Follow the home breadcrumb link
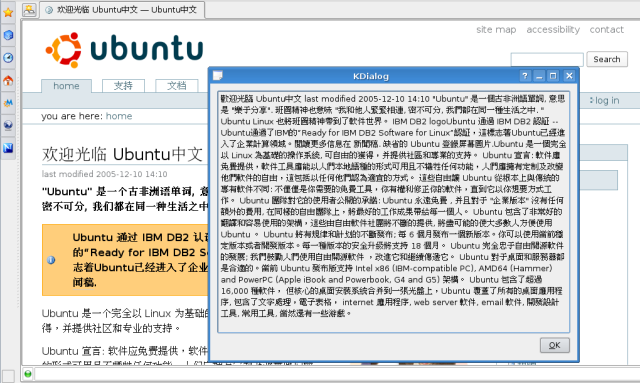This screenshot has height=383, width=640. 119,116
